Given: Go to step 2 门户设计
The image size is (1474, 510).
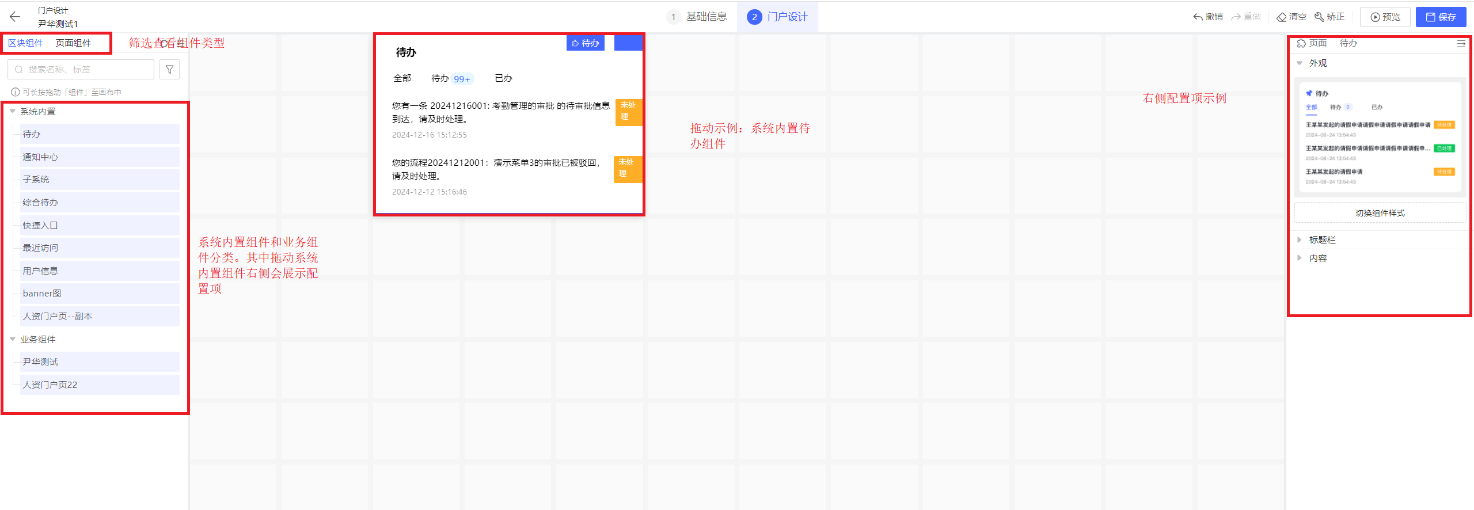Looking at the screenshot, I should click(778, 17).
